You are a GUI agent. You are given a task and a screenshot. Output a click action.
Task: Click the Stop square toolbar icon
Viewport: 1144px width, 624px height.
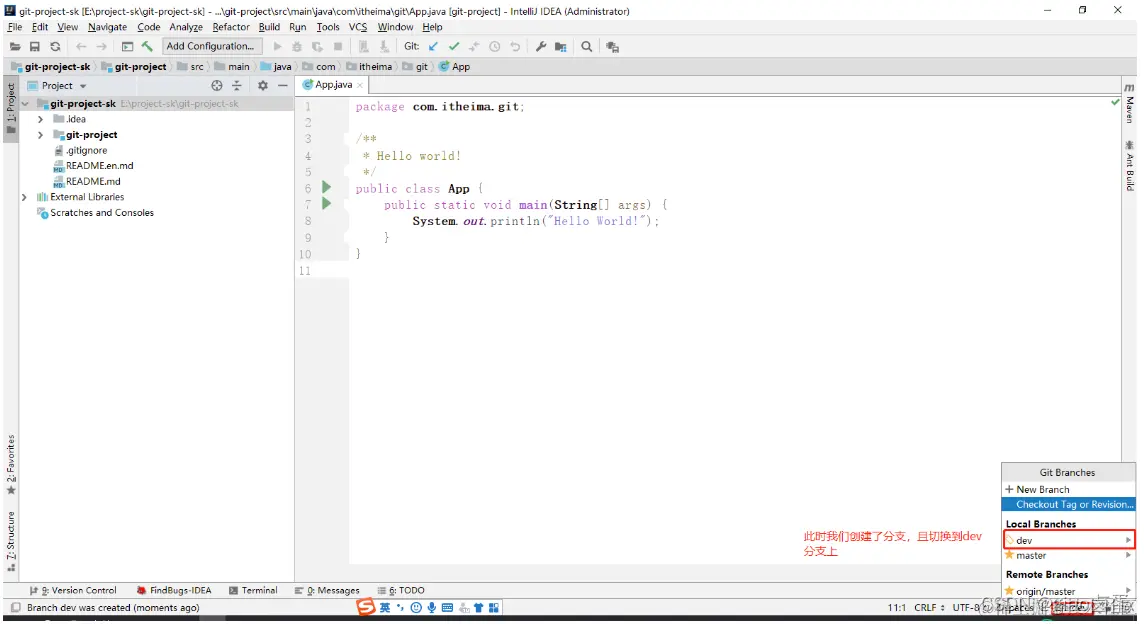pyautogui.click(x=338, y=47)
